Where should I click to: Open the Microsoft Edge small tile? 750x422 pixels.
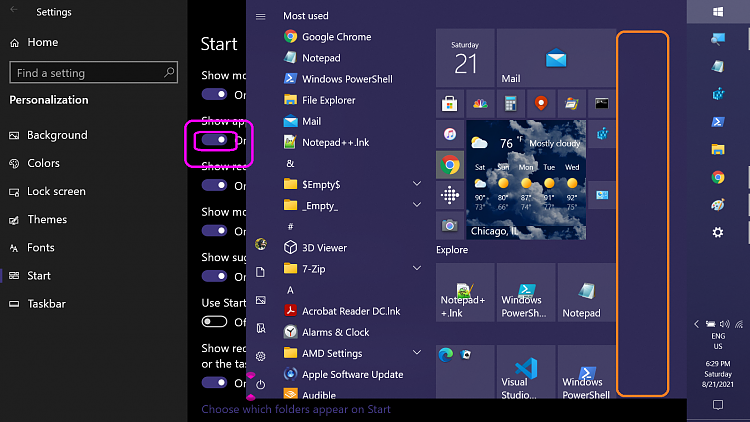446,355
